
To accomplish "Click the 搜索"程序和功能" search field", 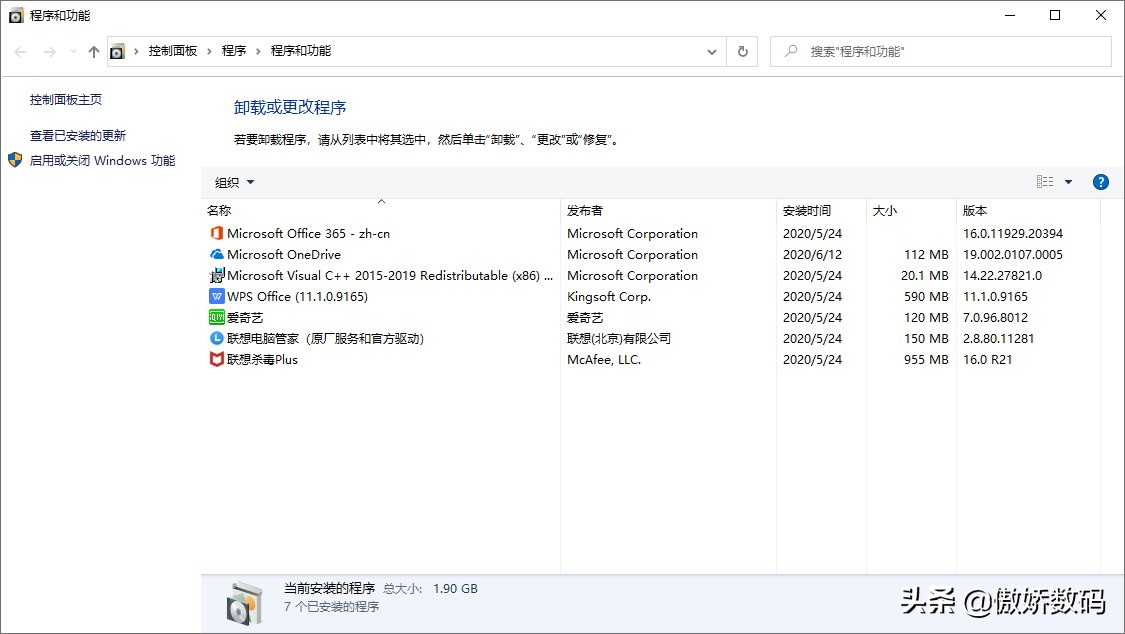I will click(941, 52).
